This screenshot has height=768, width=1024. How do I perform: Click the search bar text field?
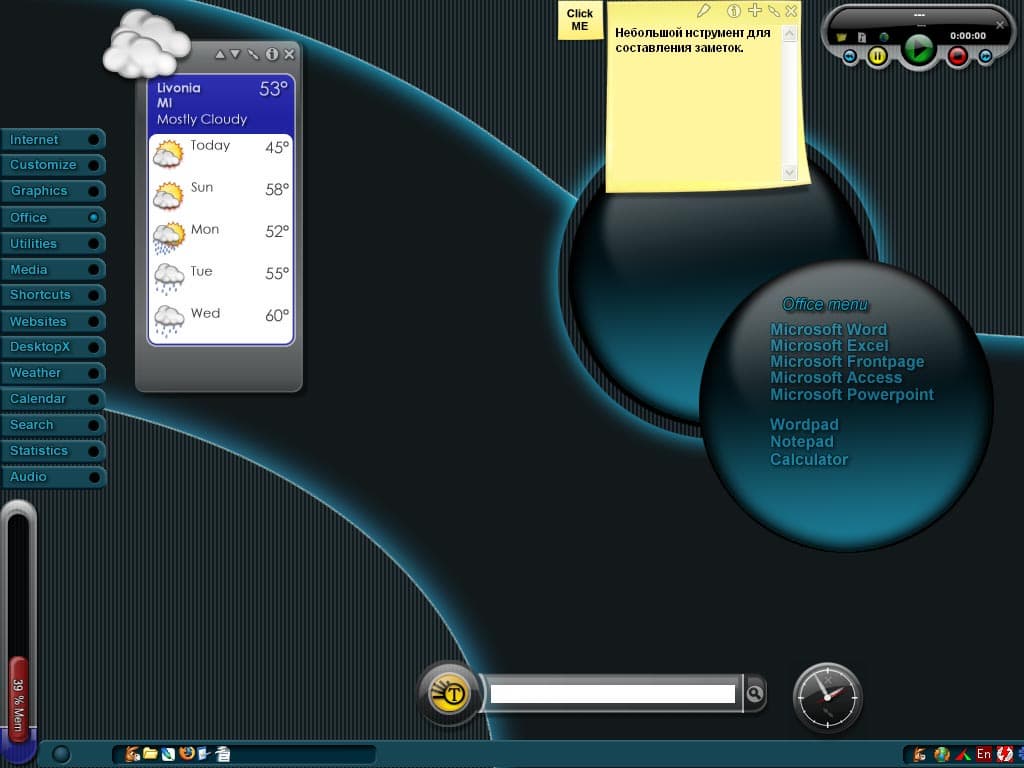[613, 694]
